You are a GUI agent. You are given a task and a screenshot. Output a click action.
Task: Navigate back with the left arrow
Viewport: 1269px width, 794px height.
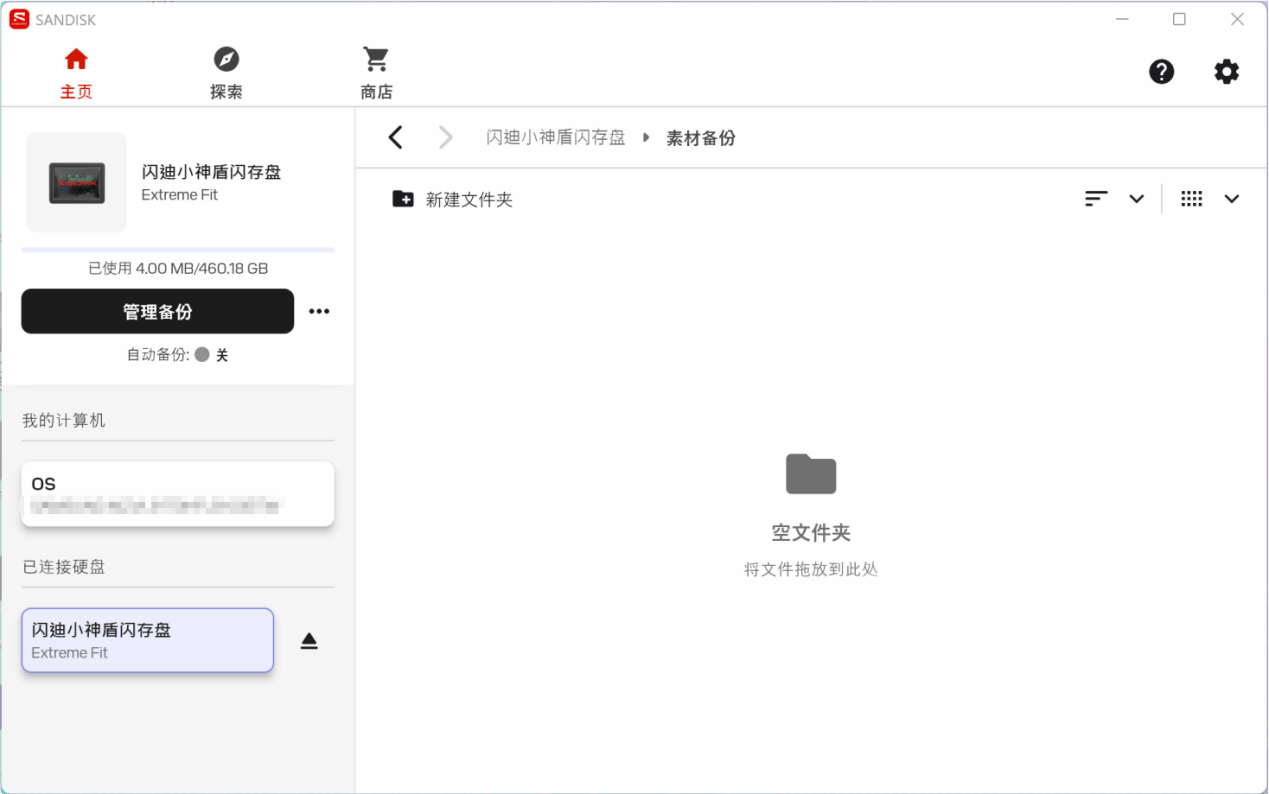pyautogui.click(x=396, y=138)
